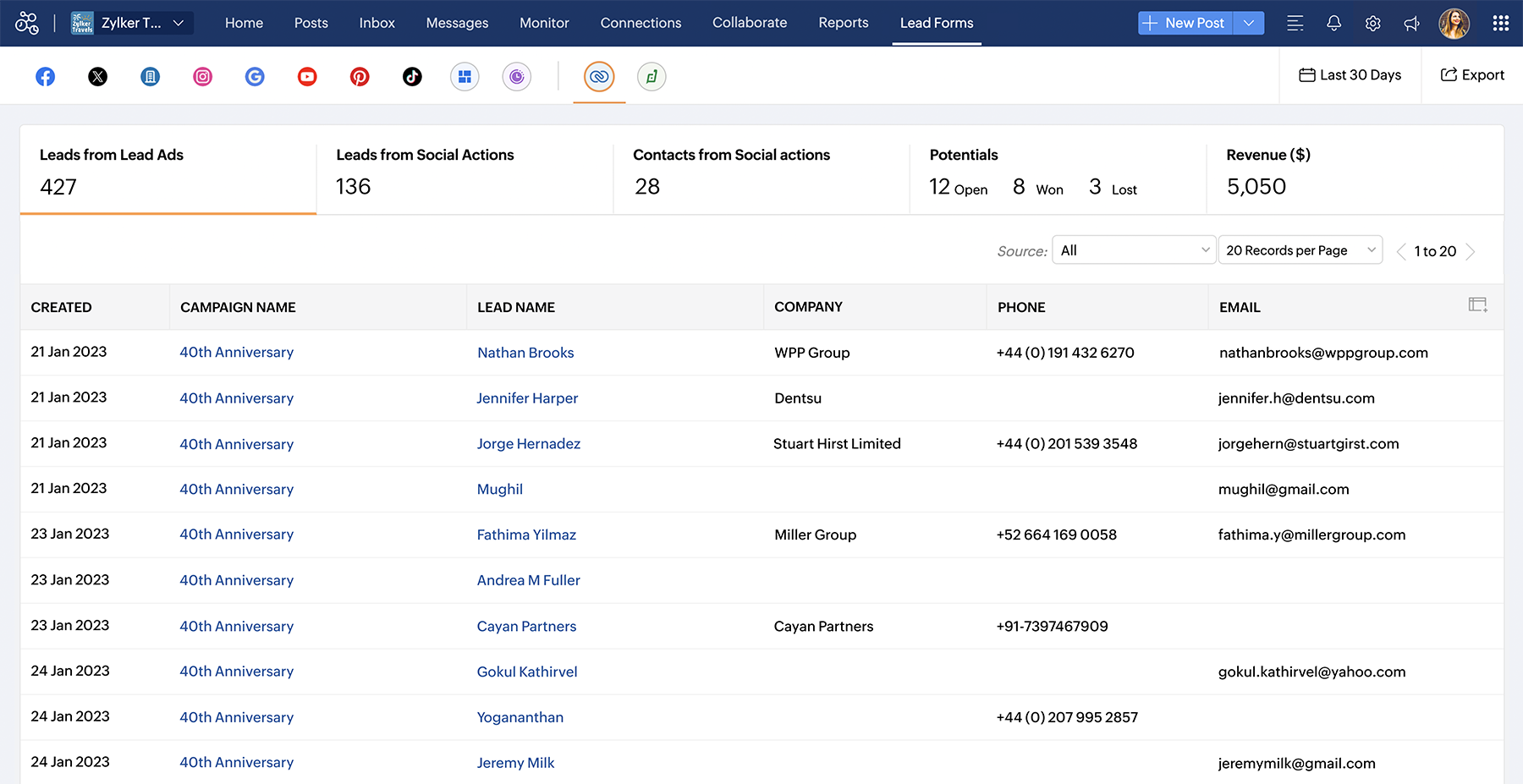The height and width of the screenshot is (784, 1523).
Task: Open lead Jorge Hernadez
Action: coord(529,444)
